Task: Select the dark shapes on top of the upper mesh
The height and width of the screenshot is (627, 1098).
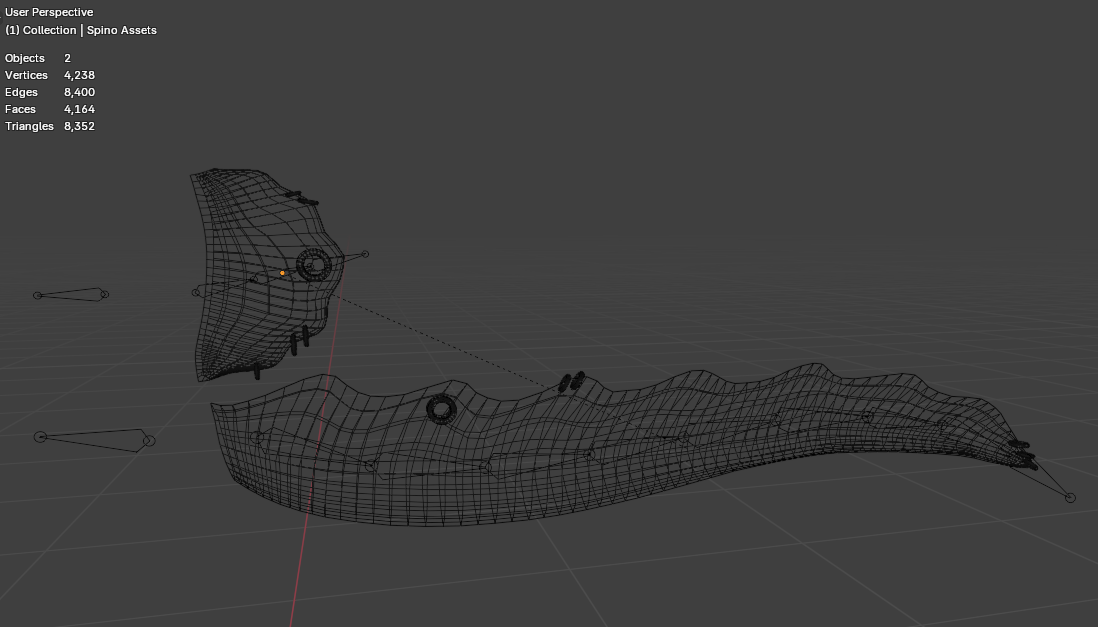Action: (302, 198)
